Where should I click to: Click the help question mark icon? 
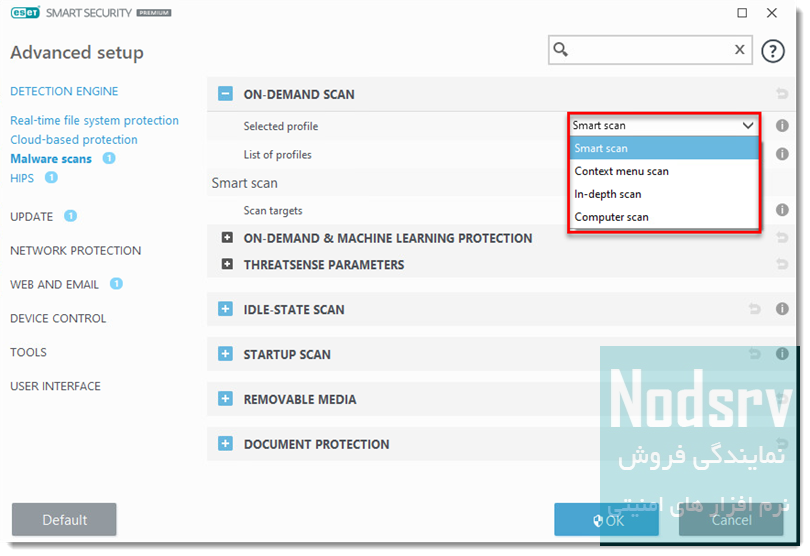773,51
